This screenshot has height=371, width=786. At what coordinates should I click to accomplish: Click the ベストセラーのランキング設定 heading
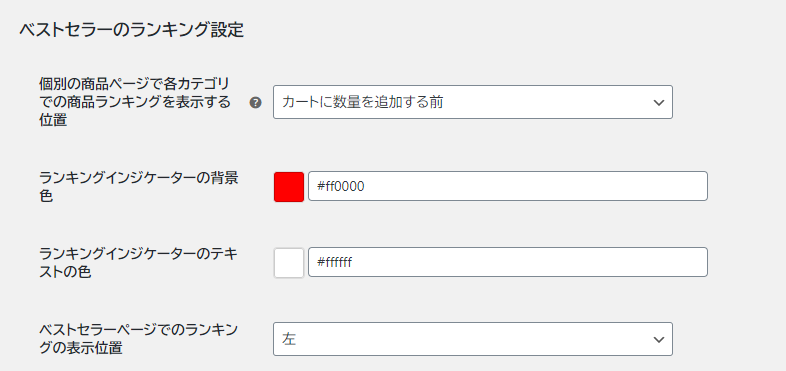tap(131, 30)
